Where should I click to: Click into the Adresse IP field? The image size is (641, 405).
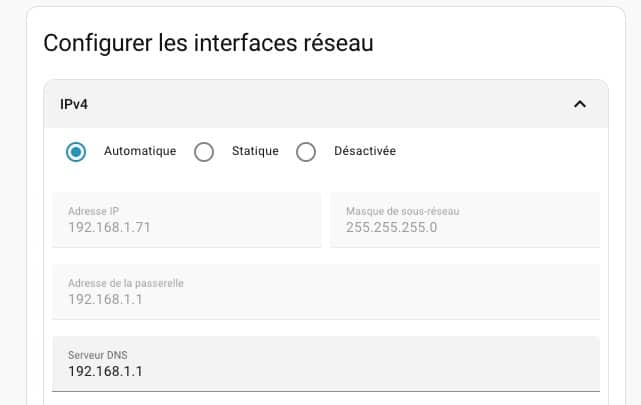pyautogui.click(x=186, y=220)
